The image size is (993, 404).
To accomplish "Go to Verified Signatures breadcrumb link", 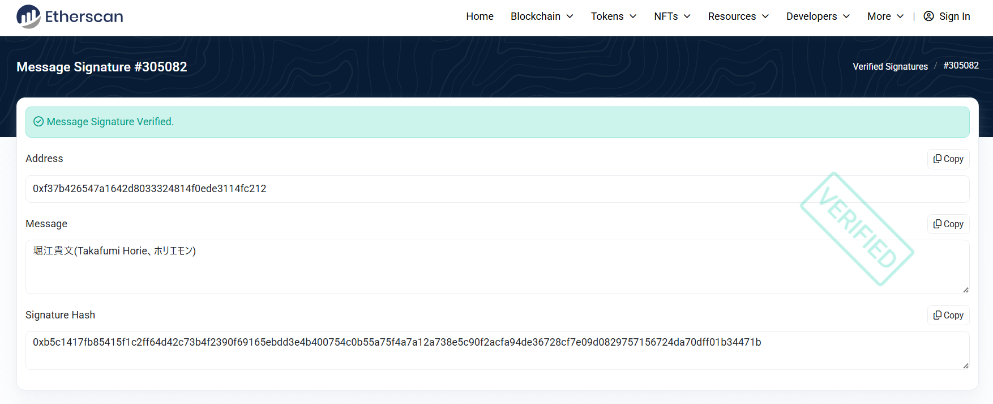I will [890, 67].
